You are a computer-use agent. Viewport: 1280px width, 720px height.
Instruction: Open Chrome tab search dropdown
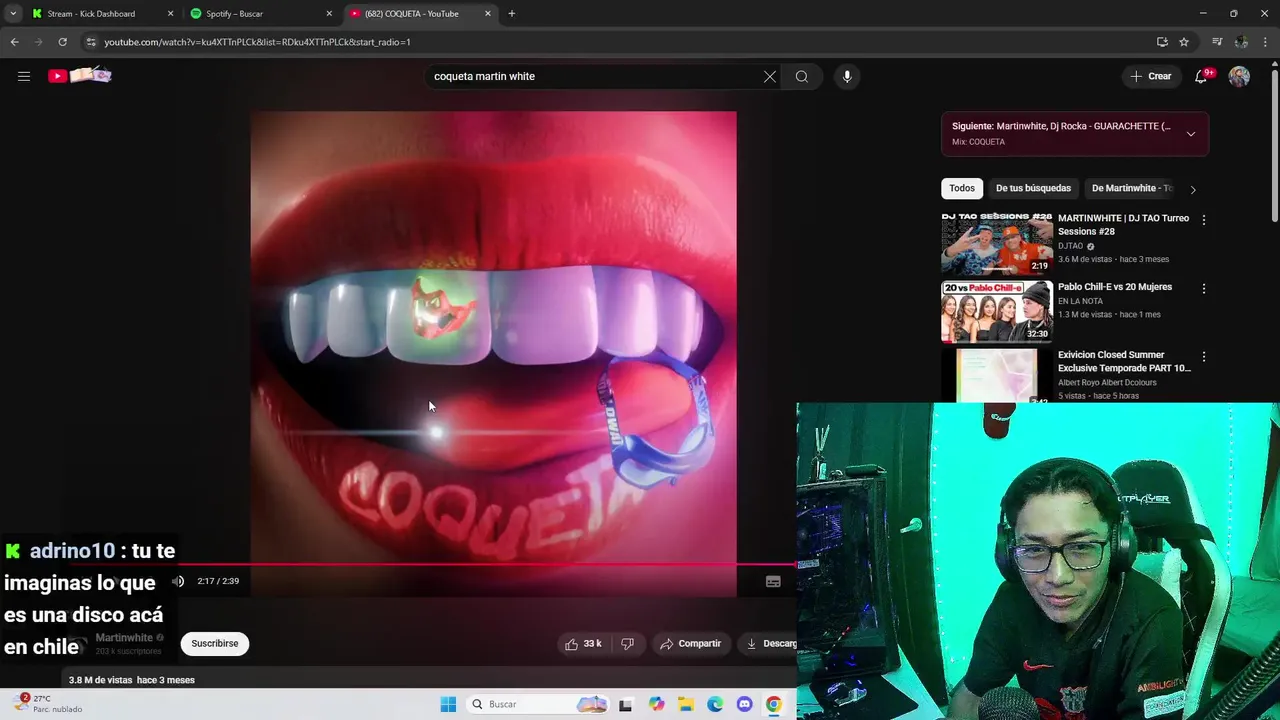click(13, 14)
